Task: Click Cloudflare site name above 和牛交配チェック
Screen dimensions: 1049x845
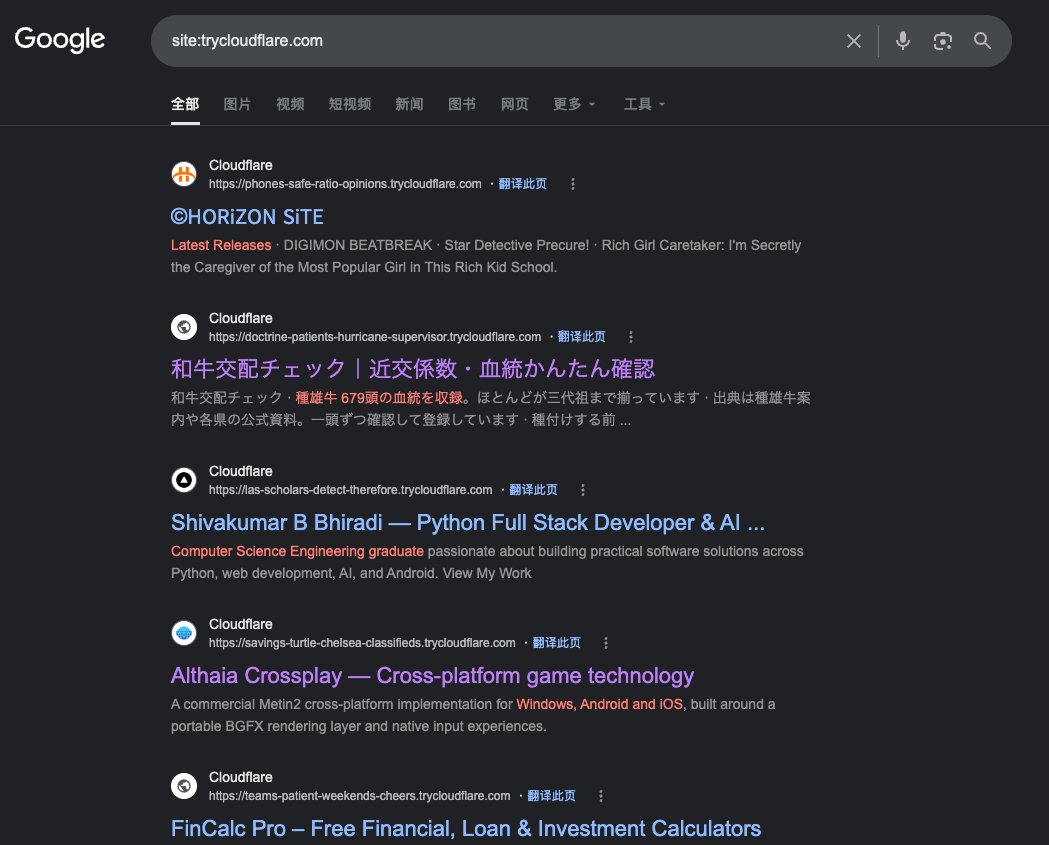Action: point(241,318)
